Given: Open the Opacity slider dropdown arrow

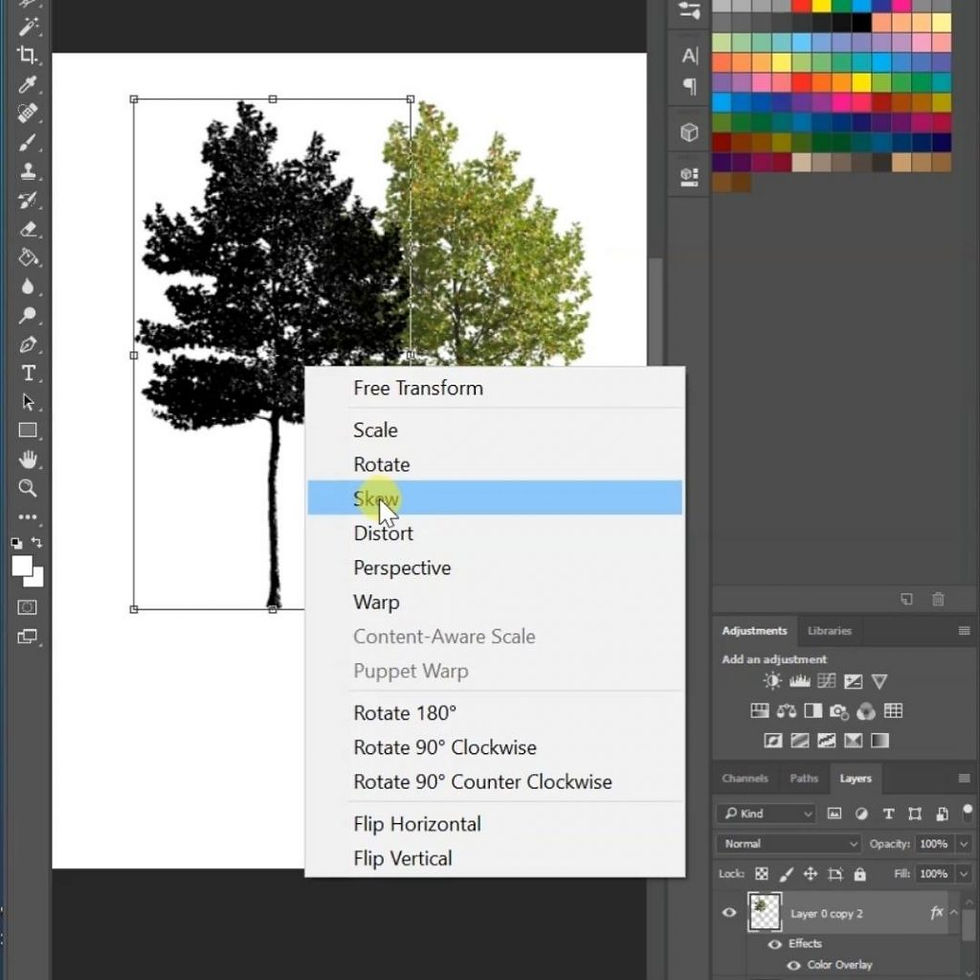Looking at the screenshot, I should pos(964,844).
